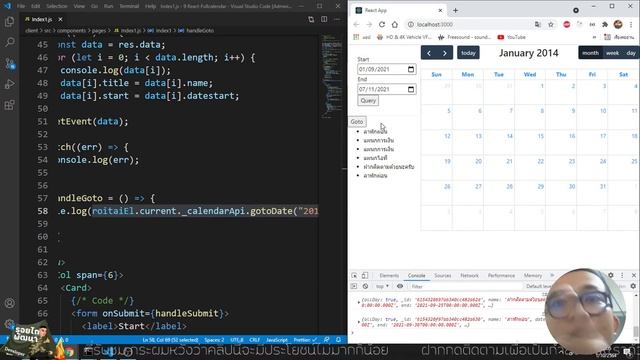
Task: Select January 15 cell in calendar
Action: pos(529,142)
